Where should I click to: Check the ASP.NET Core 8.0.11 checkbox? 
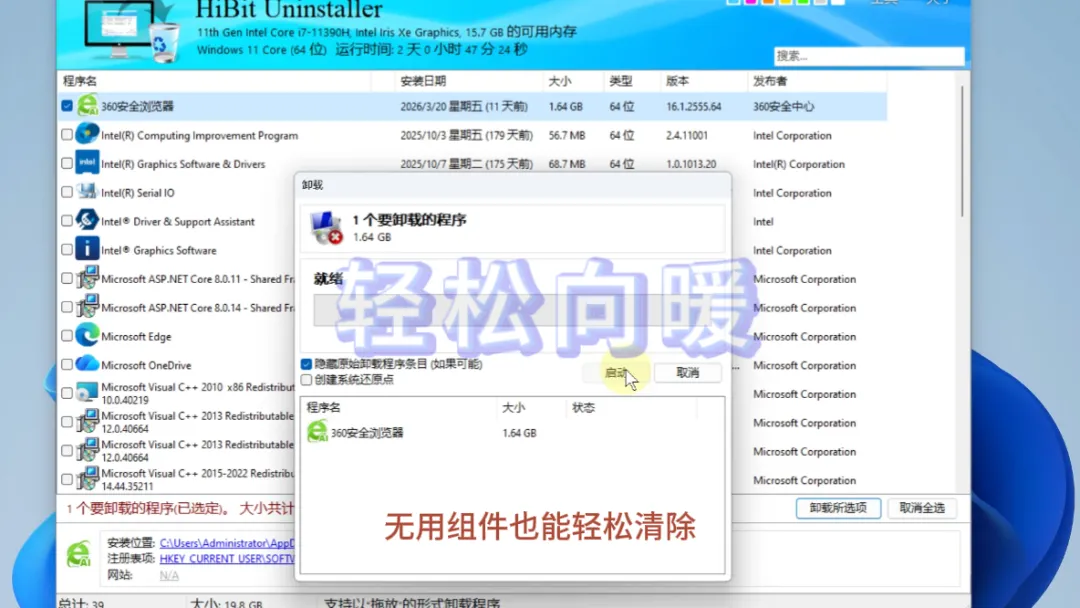(x=67, y=279)
